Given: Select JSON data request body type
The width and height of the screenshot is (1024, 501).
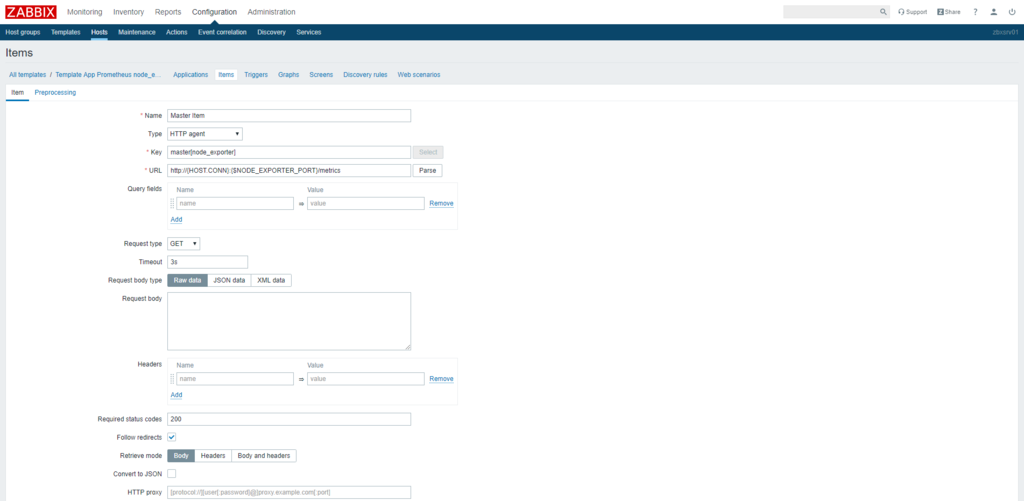Looking at the screenshot, I should click(x=229, y=280).
